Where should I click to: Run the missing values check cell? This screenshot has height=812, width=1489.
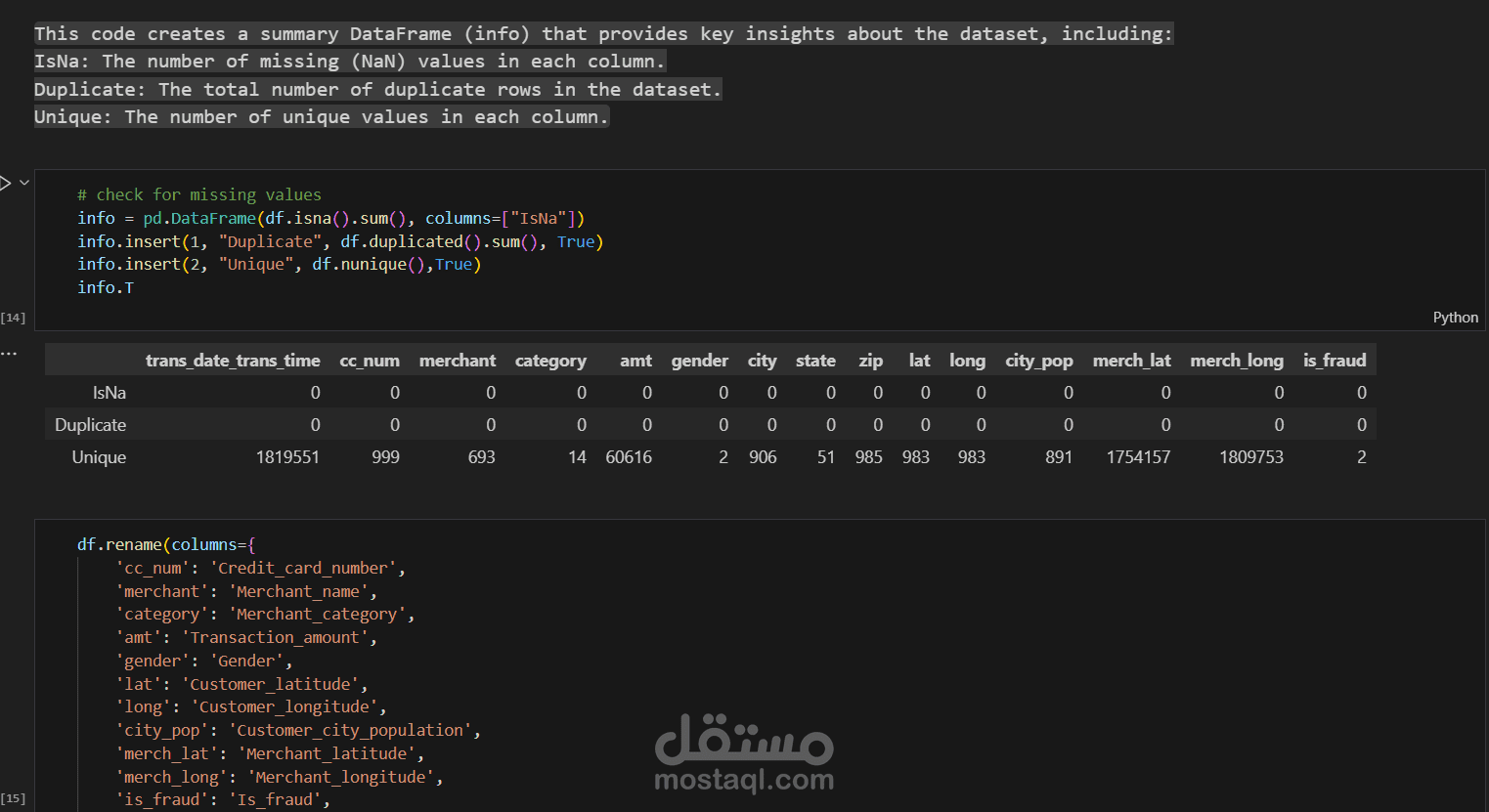coord(5,183)
